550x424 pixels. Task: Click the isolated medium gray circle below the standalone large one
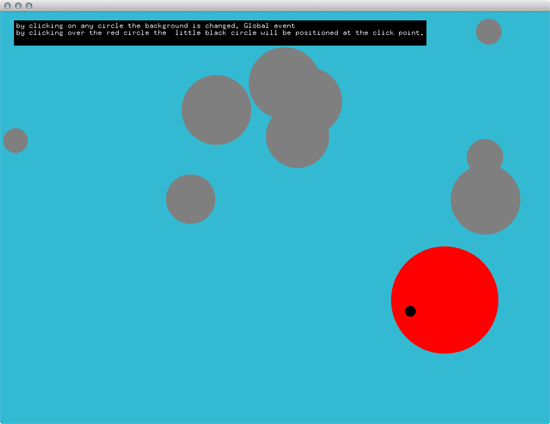tap(190, 199)
